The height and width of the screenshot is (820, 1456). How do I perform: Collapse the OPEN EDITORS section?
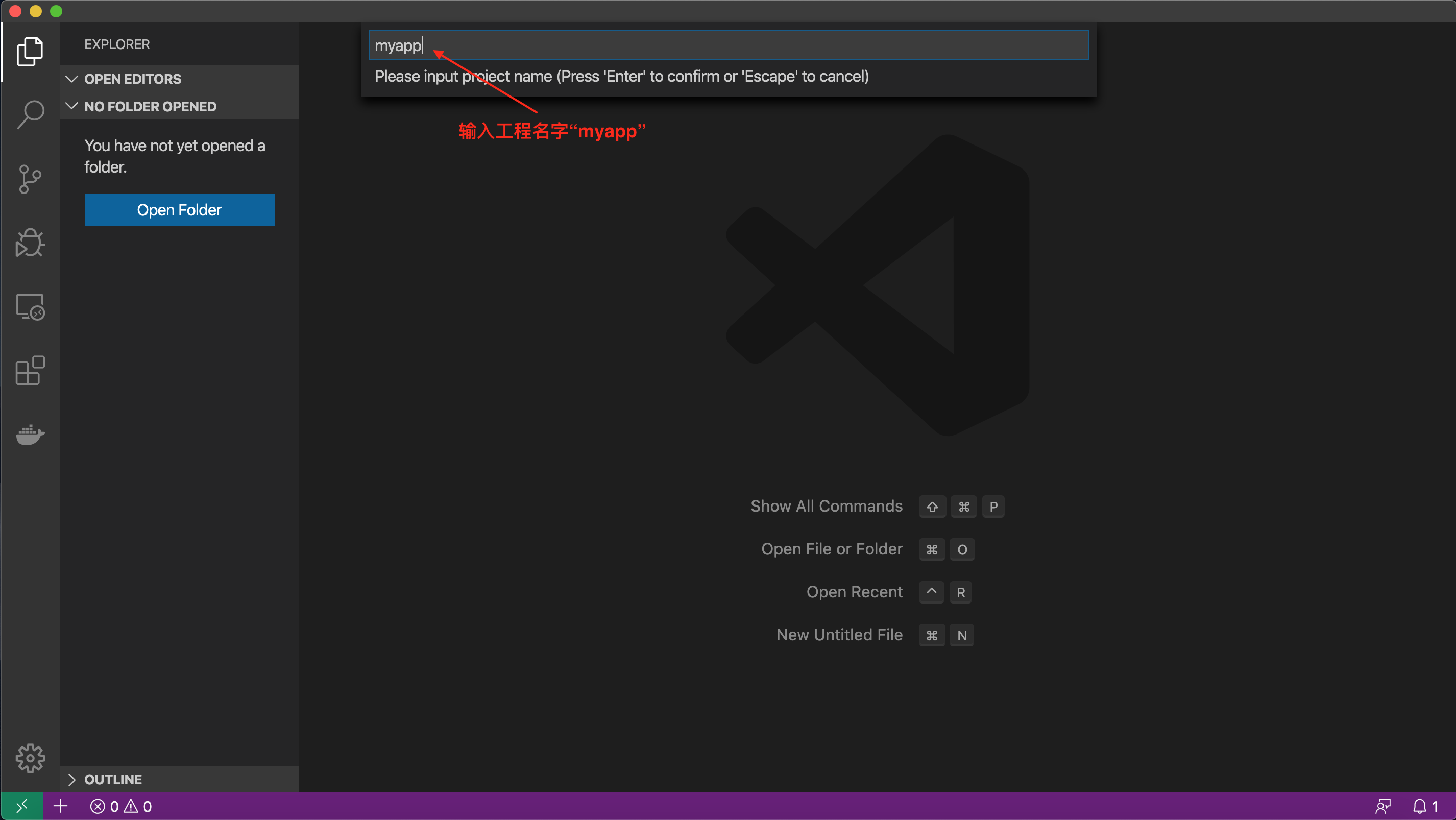(180, 79)
